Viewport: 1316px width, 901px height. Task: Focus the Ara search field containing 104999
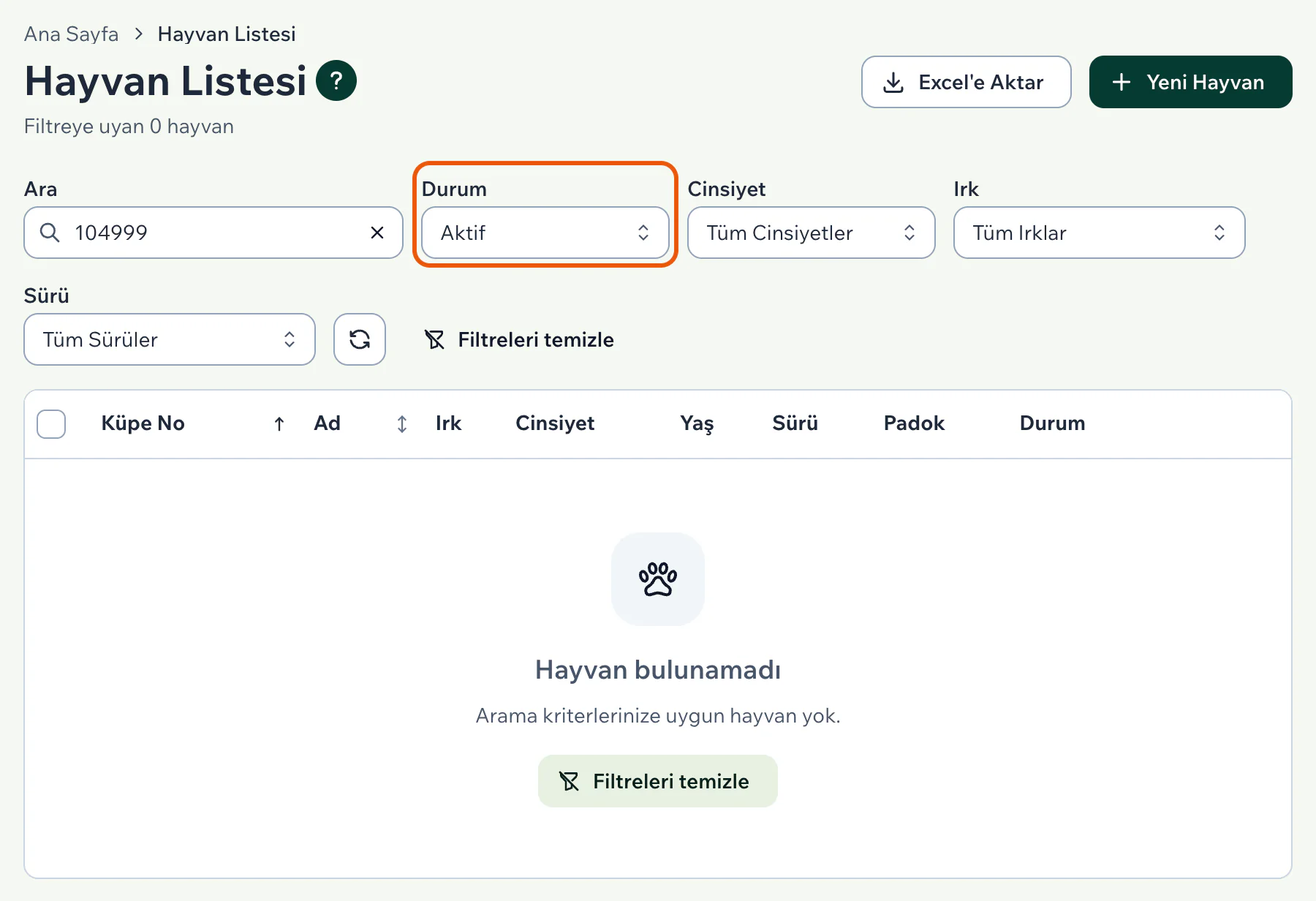point(213,233)
